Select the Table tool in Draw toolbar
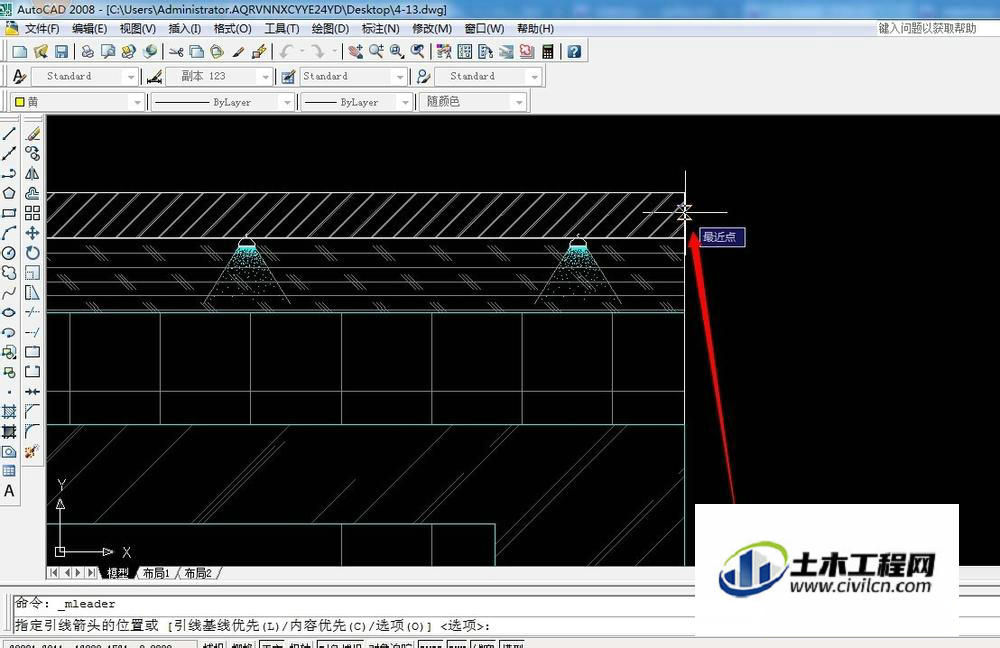Viewport: 1000px width, 648px height. [x=9, y=471]
